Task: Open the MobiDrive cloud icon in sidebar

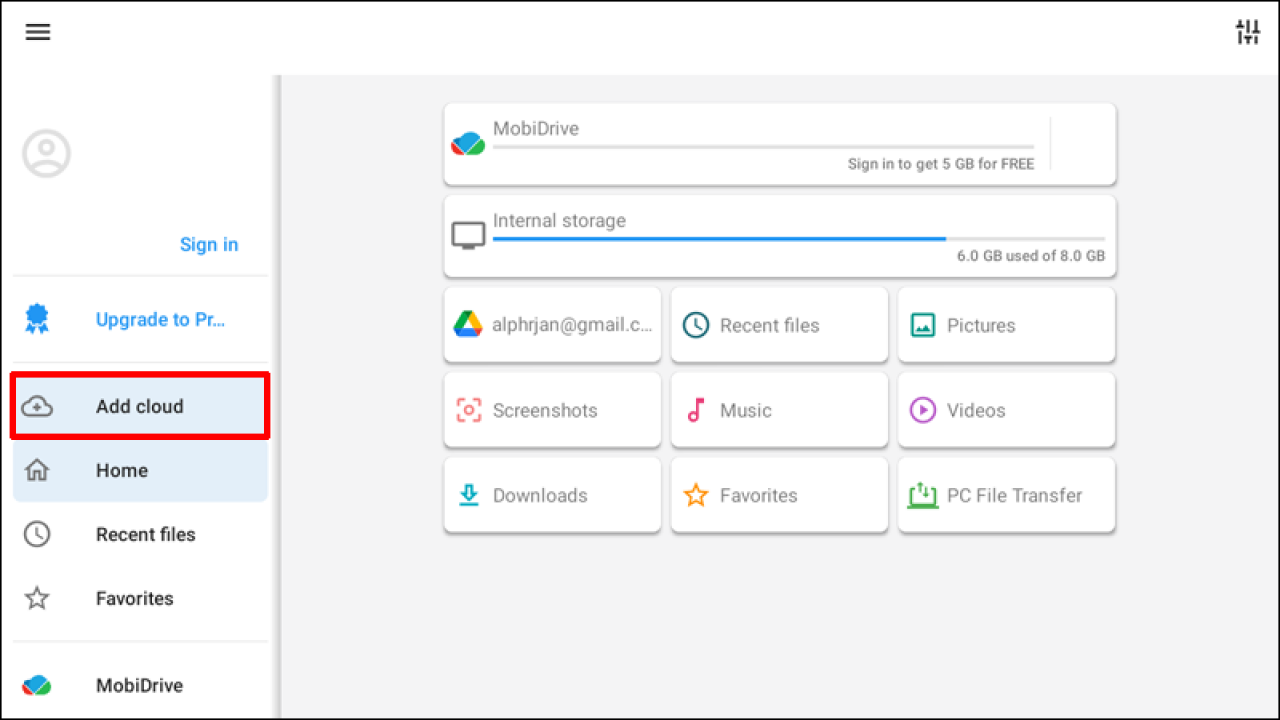Action: click(x=36, y=685)
